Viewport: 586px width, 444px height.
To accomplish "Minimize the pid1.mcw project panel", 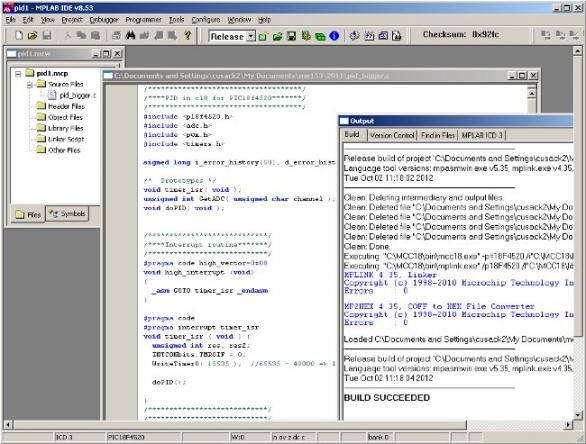I will point(96,54).
